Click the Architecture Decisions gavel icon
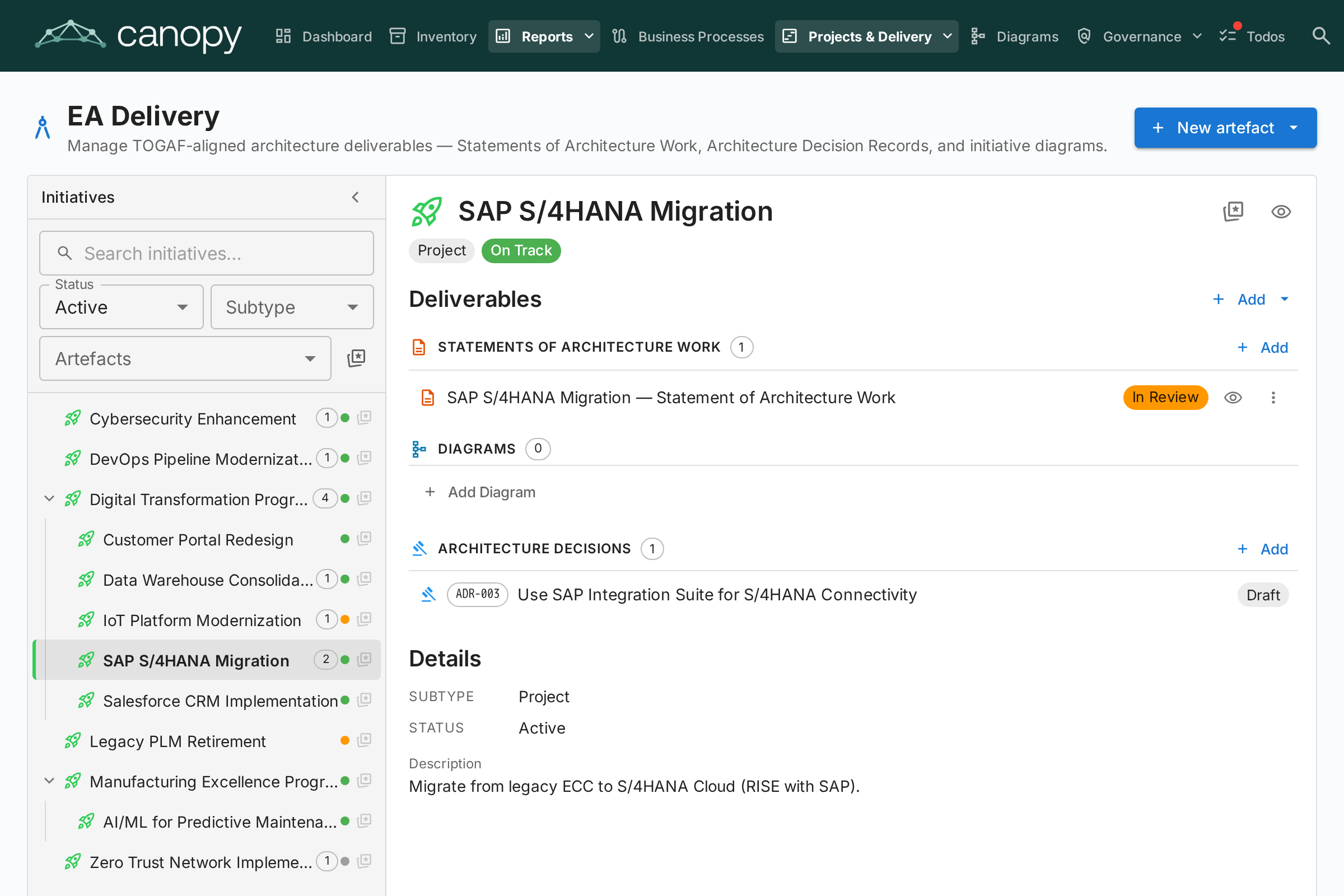 coord(419,549)
